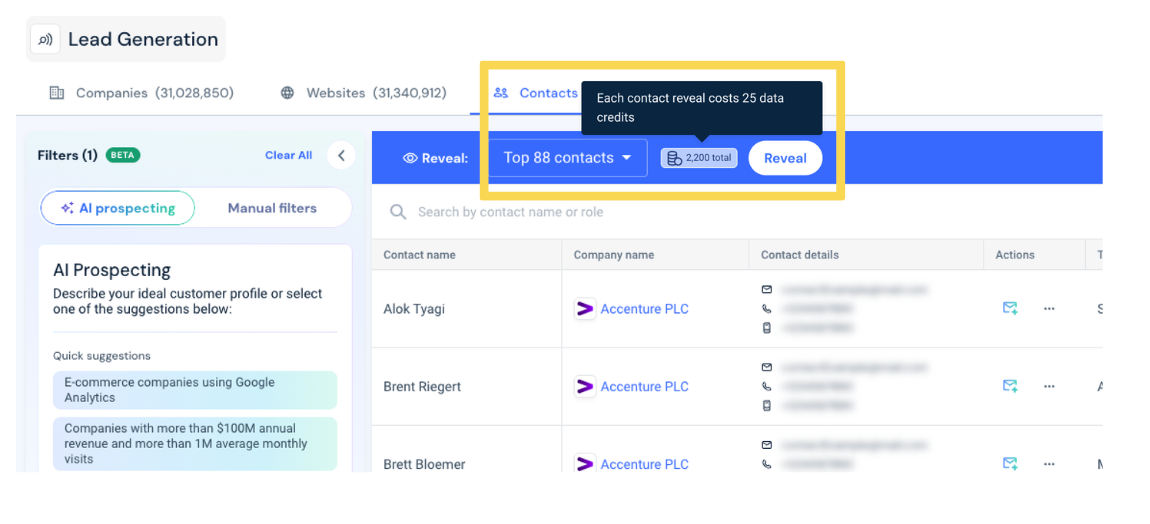
Task: Click the Websites globe icon
Action: [288, 93]
